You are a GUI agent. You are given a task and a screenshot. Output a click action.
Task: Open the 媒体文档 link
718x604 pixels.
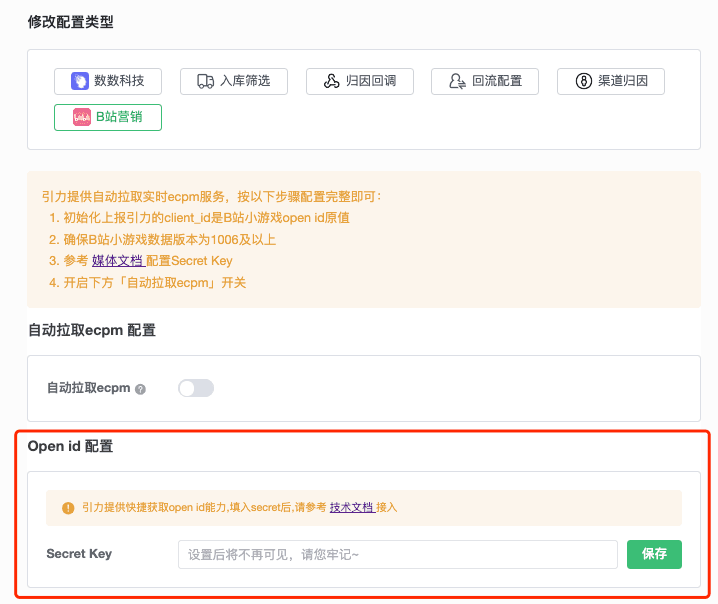point(118,261)
